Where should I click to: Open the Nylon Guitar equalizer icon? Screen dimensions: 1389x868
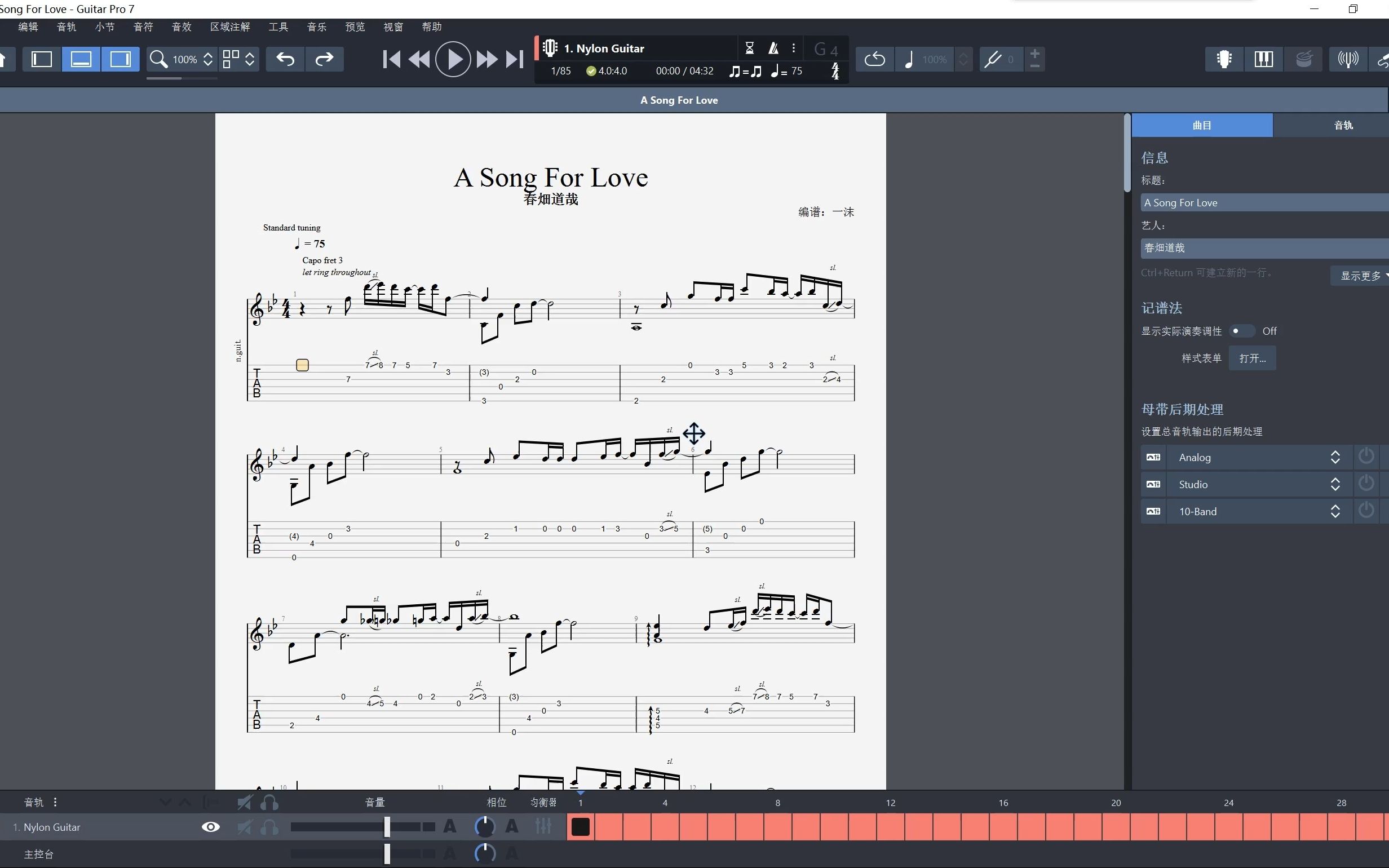(x=543, y=827)
